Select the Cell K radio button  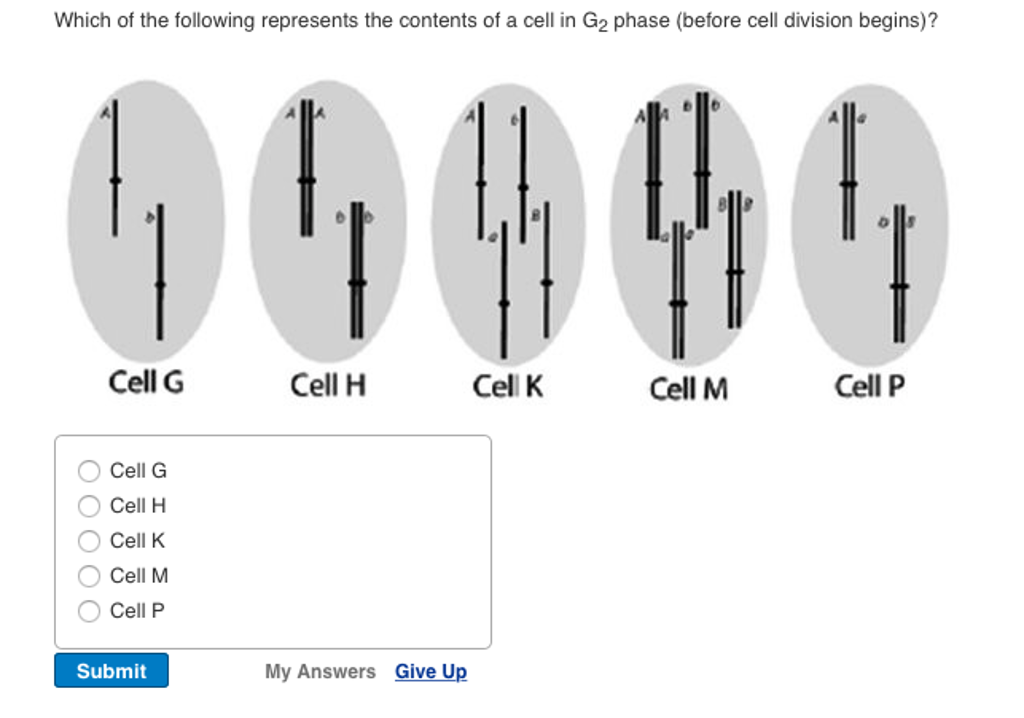click(x=89, y=541)
